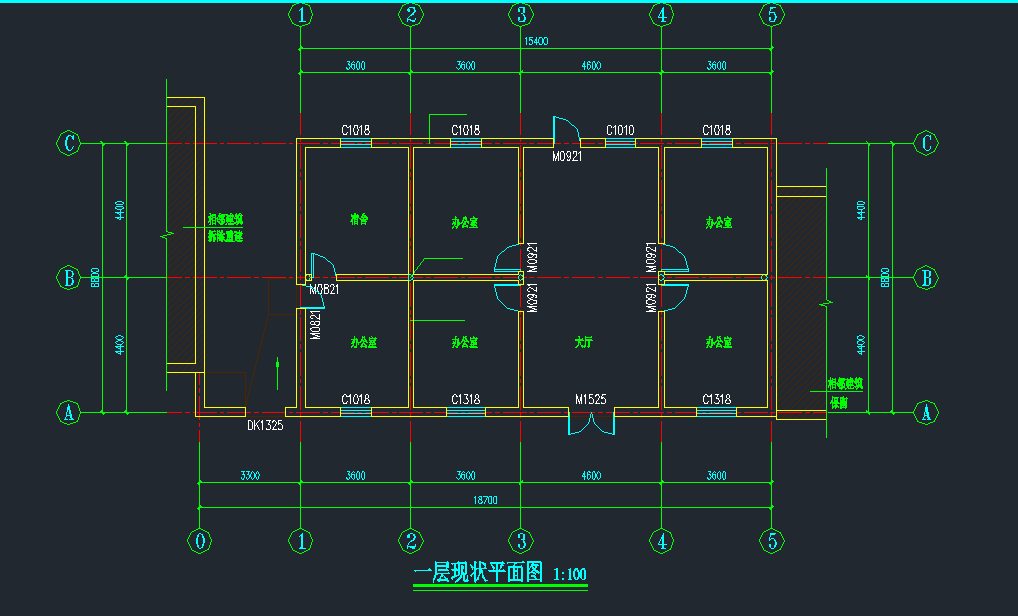This screenshot has height=616, width=1018.
Task: Select axis bubble 4 at top
Action: click(660, 14)
